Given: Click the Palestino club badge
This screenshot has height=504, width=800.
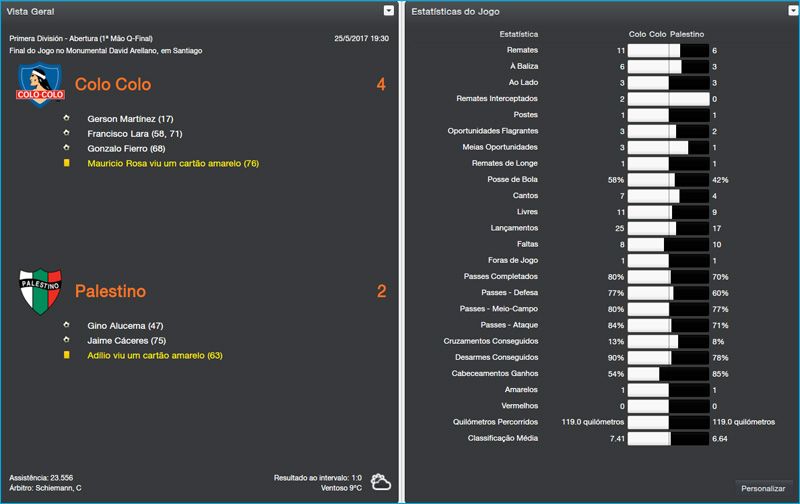Looking at the screenshot, I should [41, 291].
